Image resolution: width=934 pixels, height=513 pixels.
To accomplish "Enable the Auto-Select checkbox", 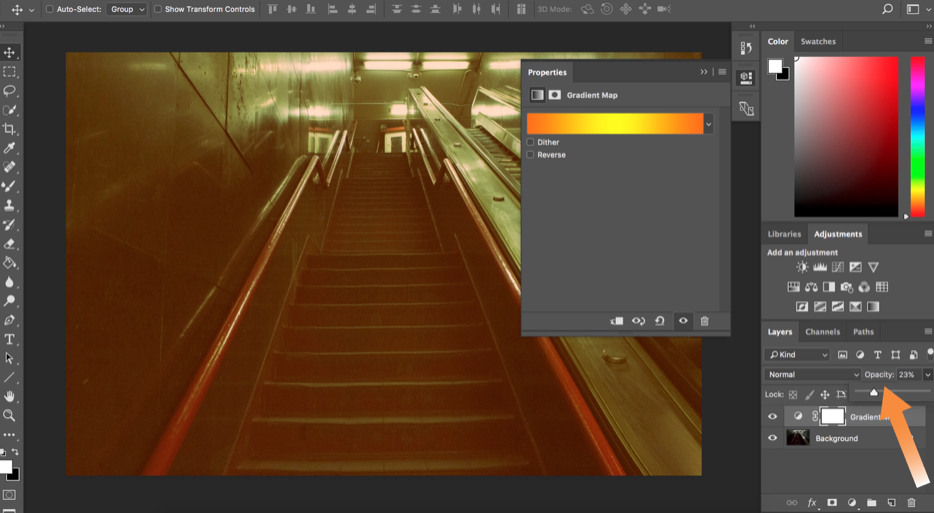I will coord(49,9).
